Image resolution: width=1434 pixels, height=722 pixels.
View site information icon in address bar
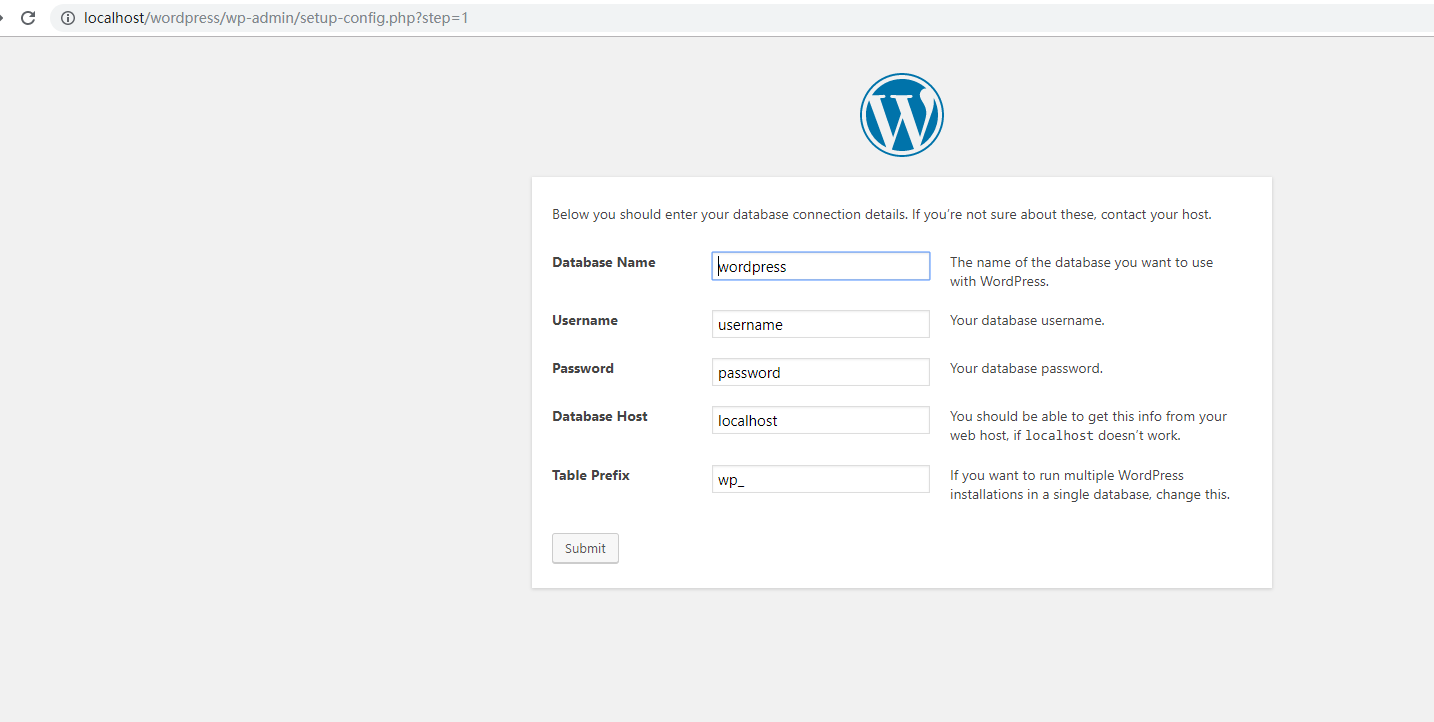[x=68, y=18]
